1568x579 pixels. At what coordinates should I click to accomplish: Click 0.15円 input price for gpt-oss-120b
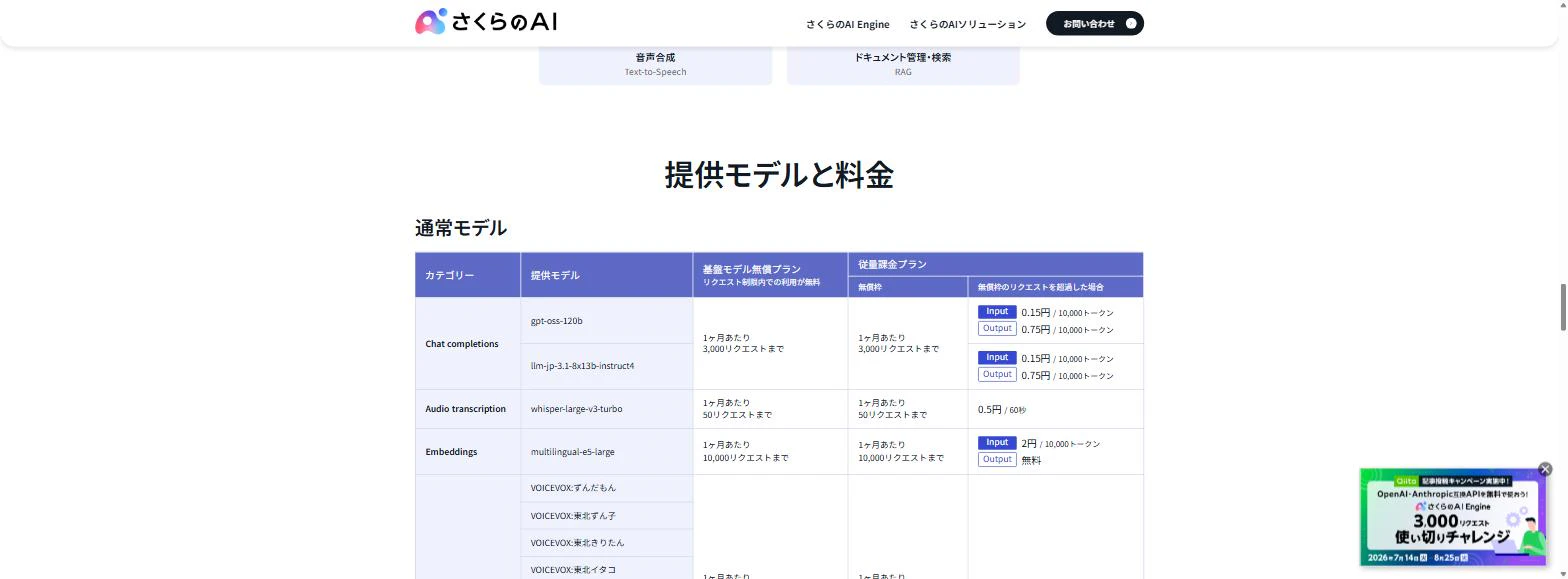coord(1067,313)
